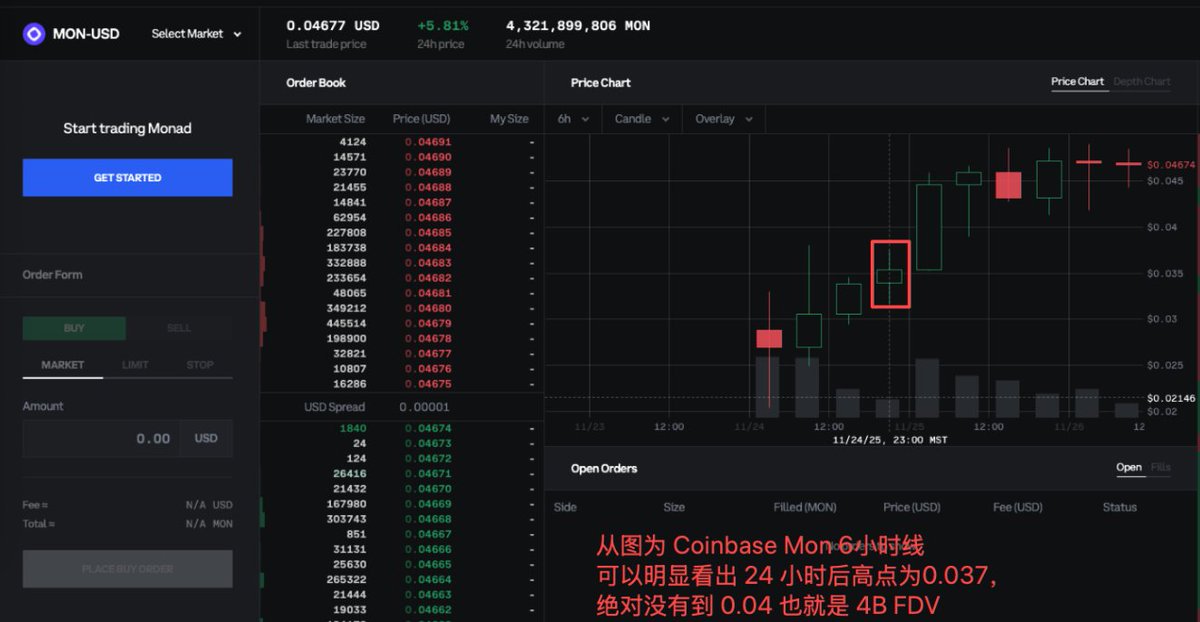The width and height of the screenshot is (1200, 622).
Task: Select the Depth Chart tab
Action: point(1141,82)
